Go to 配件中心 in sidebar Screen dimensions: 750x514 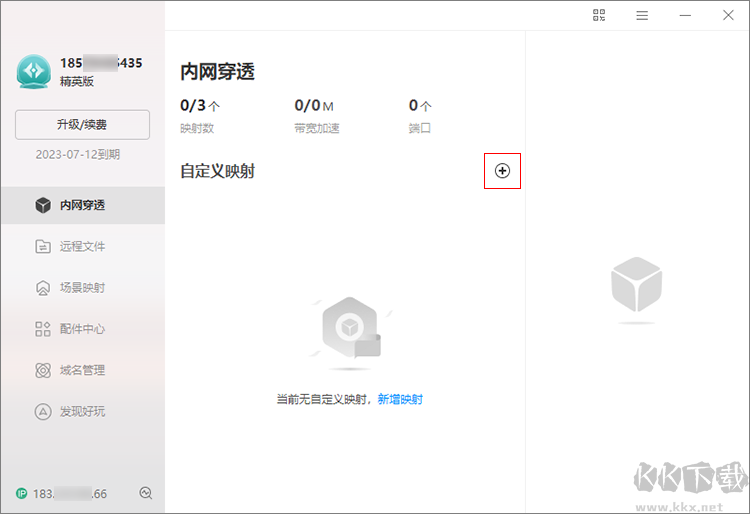[x=82, y=328]
